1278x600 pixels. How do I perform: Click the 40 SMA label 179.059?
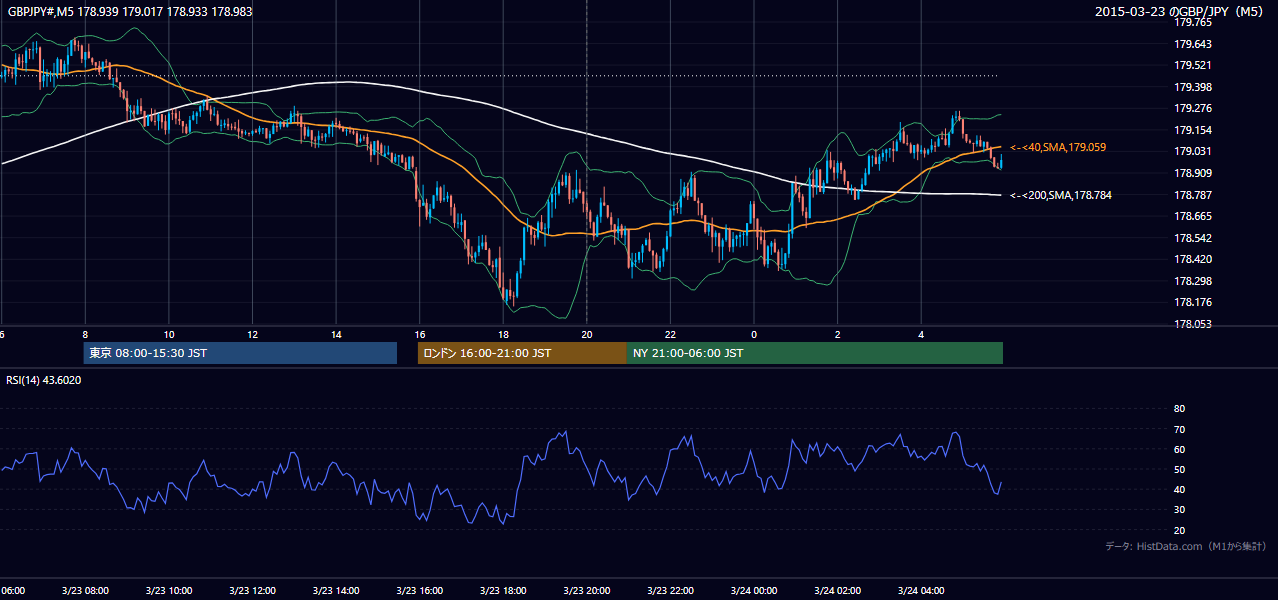pyautogui.click(x=1058, y=147)
